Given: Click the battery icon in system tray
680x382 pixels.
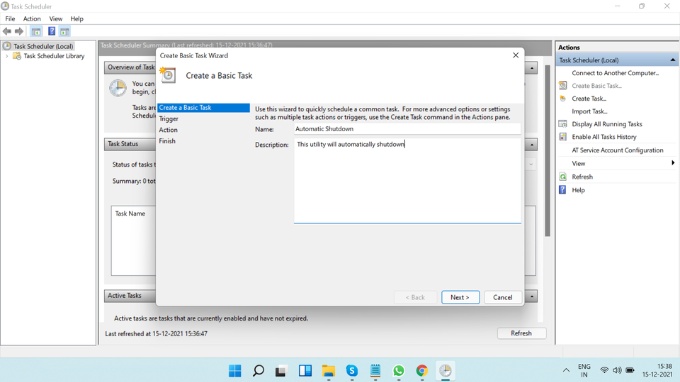Looking at the screenshot, I should (x=630, y=370).
